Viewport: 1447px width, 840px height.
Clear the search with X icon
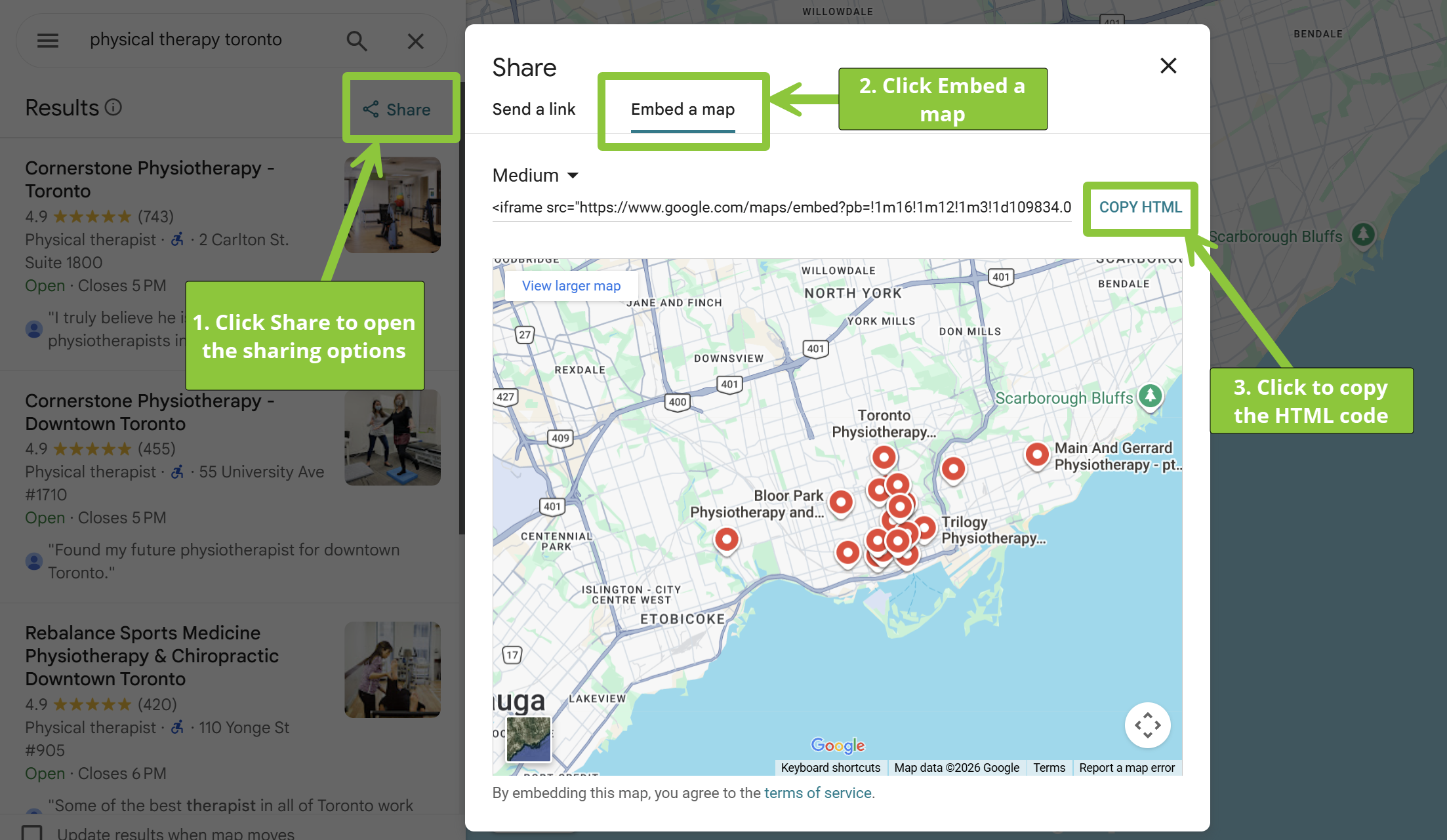415,41
